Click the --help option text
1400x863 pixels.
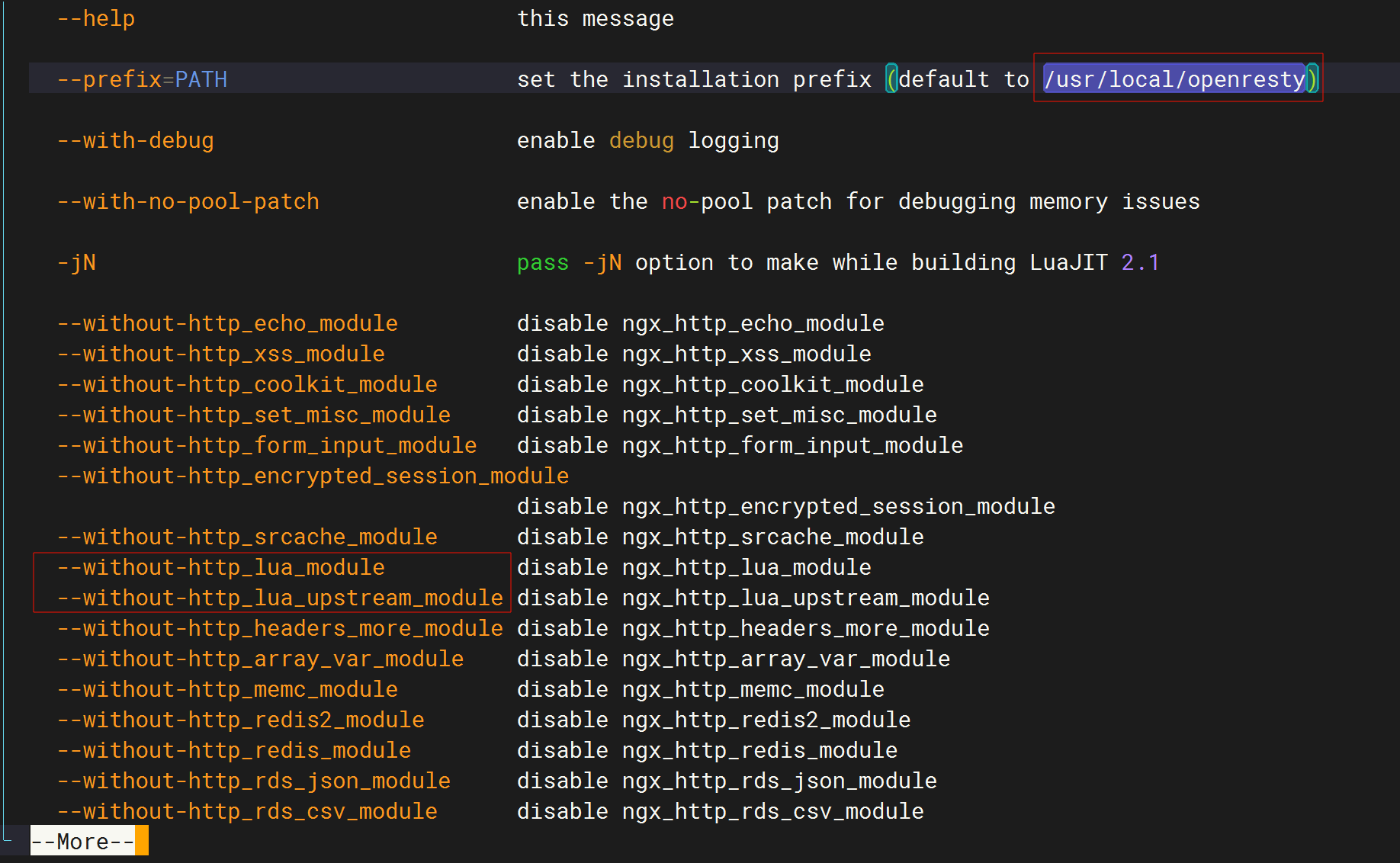tap(96, 18)
